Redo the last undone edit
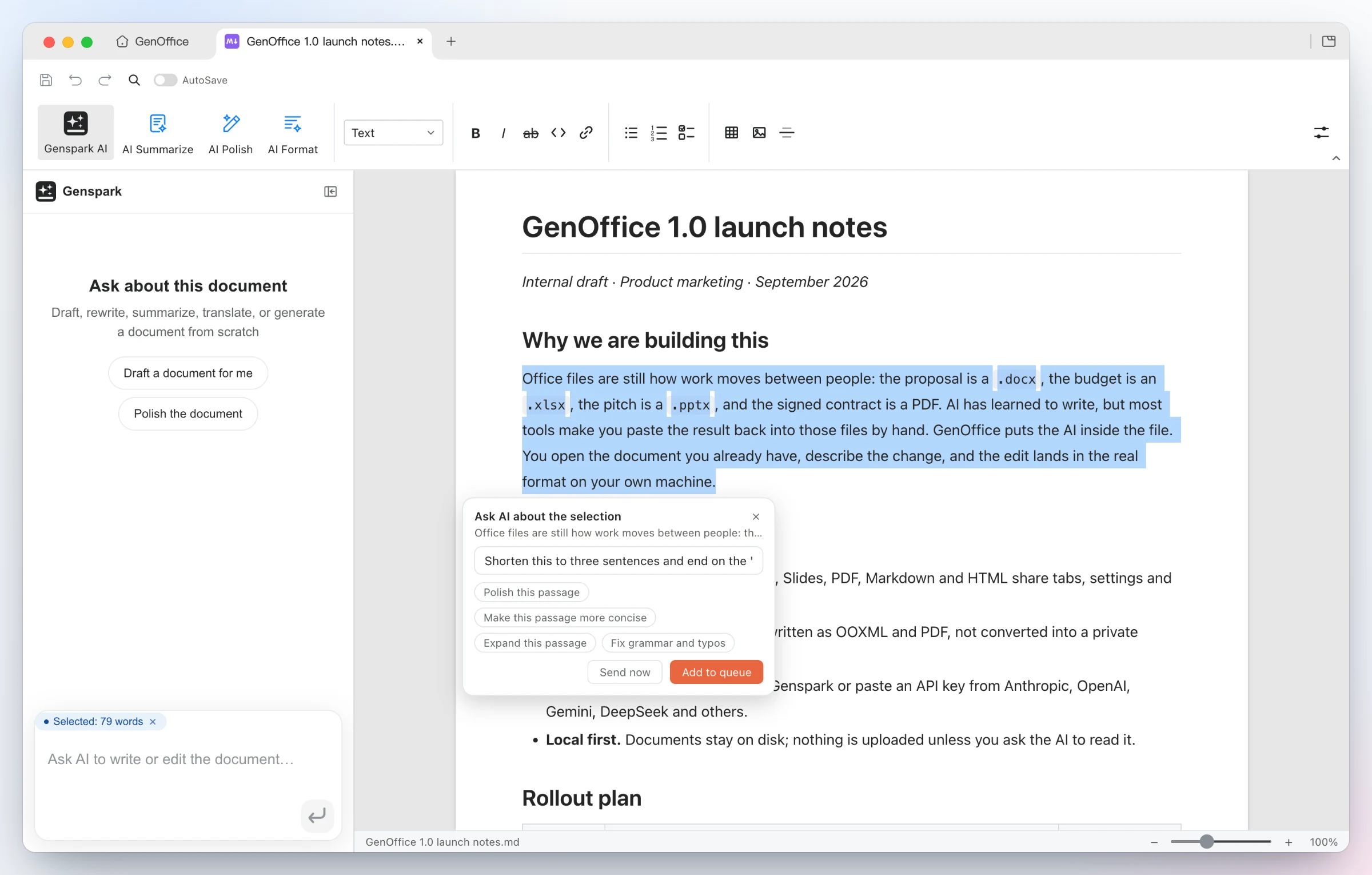 [105, 80]
